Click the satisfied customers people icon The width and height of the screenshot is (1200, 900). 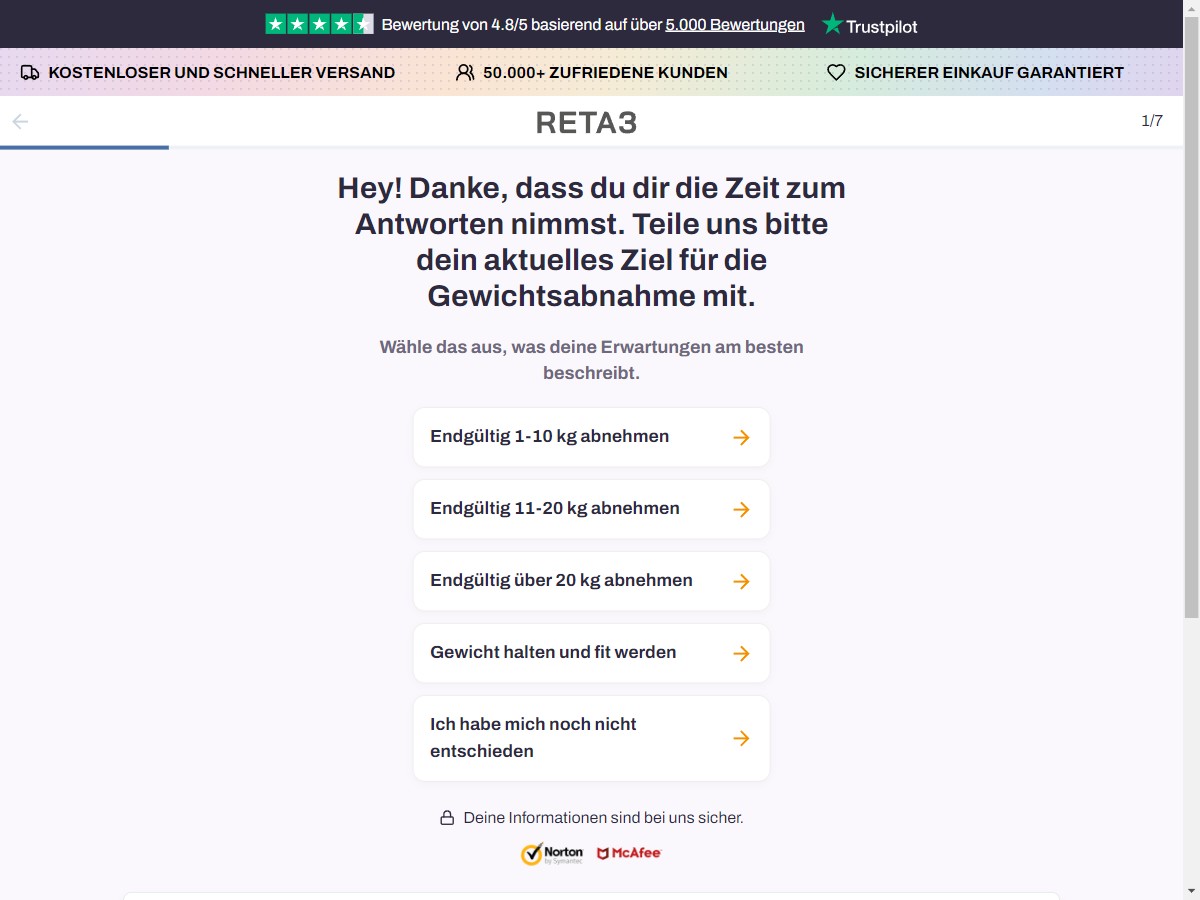pyautogui.click(x=465, y=73)
